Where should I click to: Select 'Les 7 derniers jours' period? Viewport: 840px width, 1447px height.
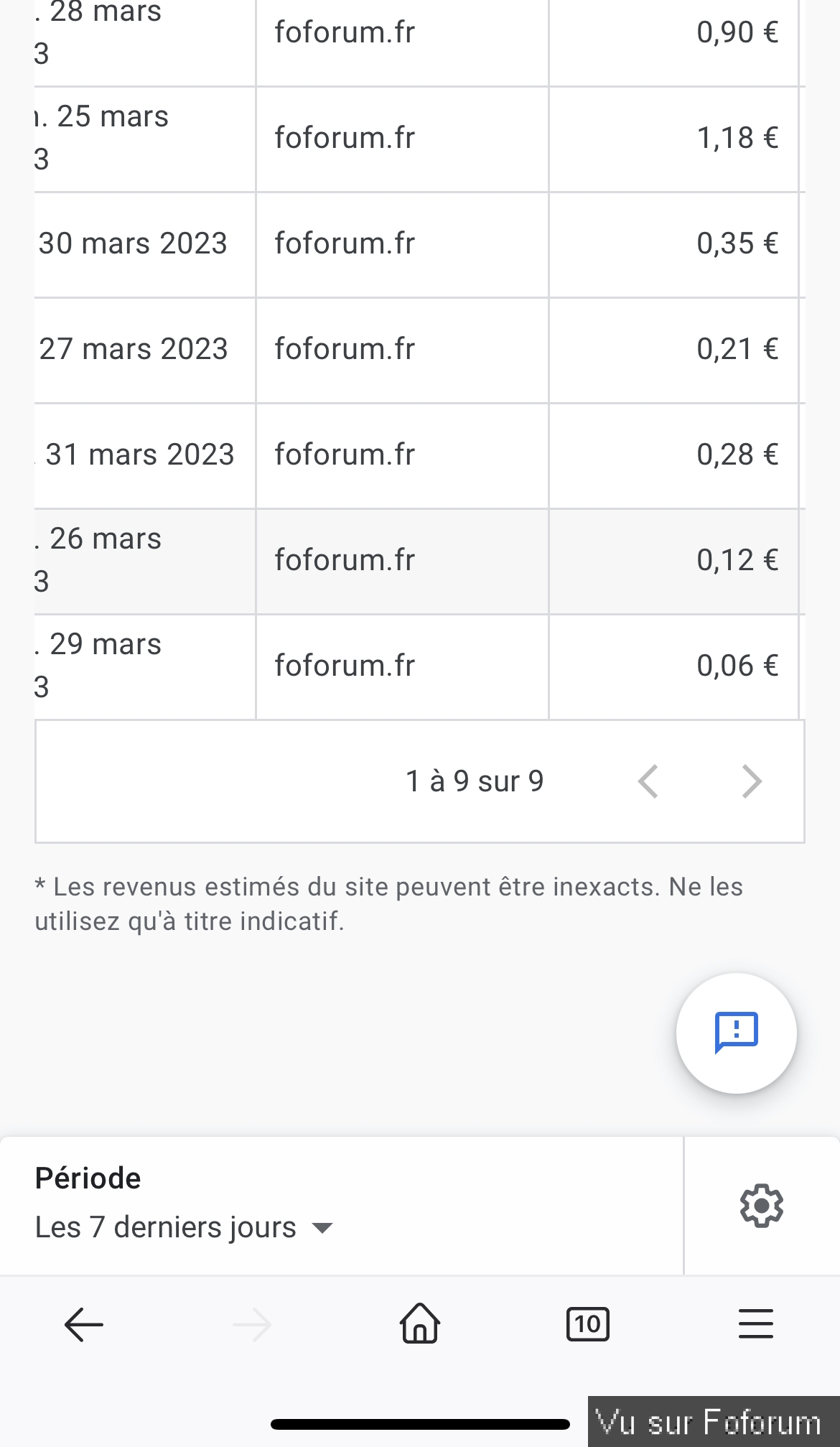(x=166, y=1227)
